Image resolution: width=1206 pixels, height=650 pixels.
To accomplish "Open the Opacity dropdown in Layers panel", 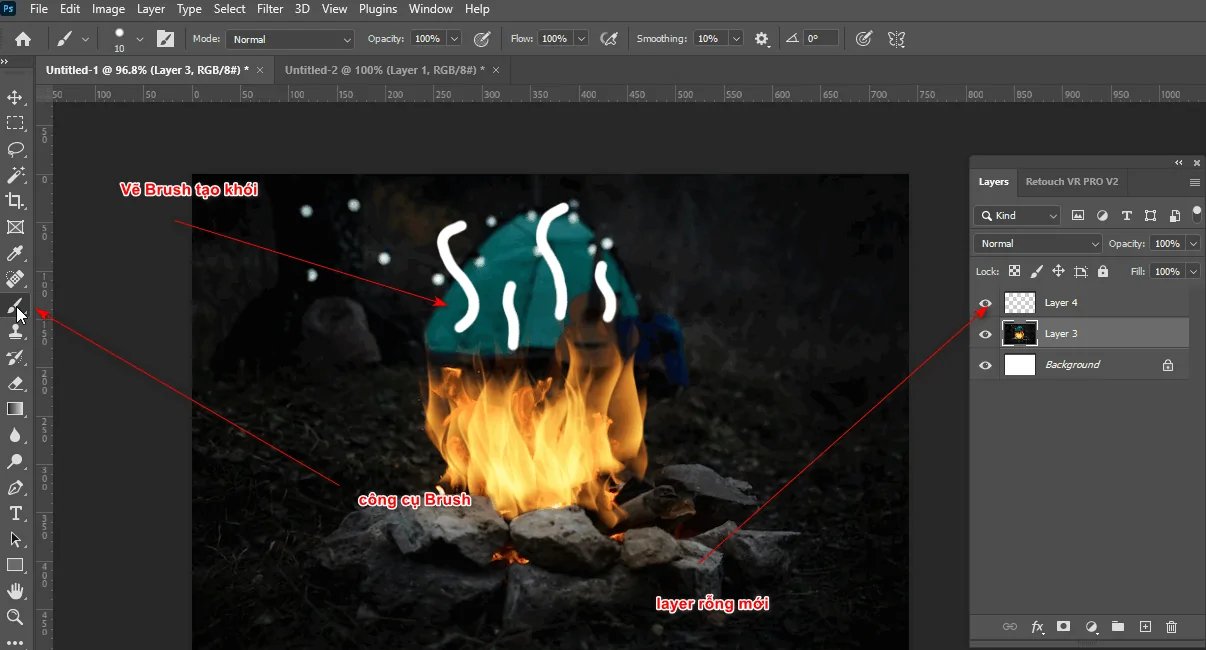I will click(1195, 243).
